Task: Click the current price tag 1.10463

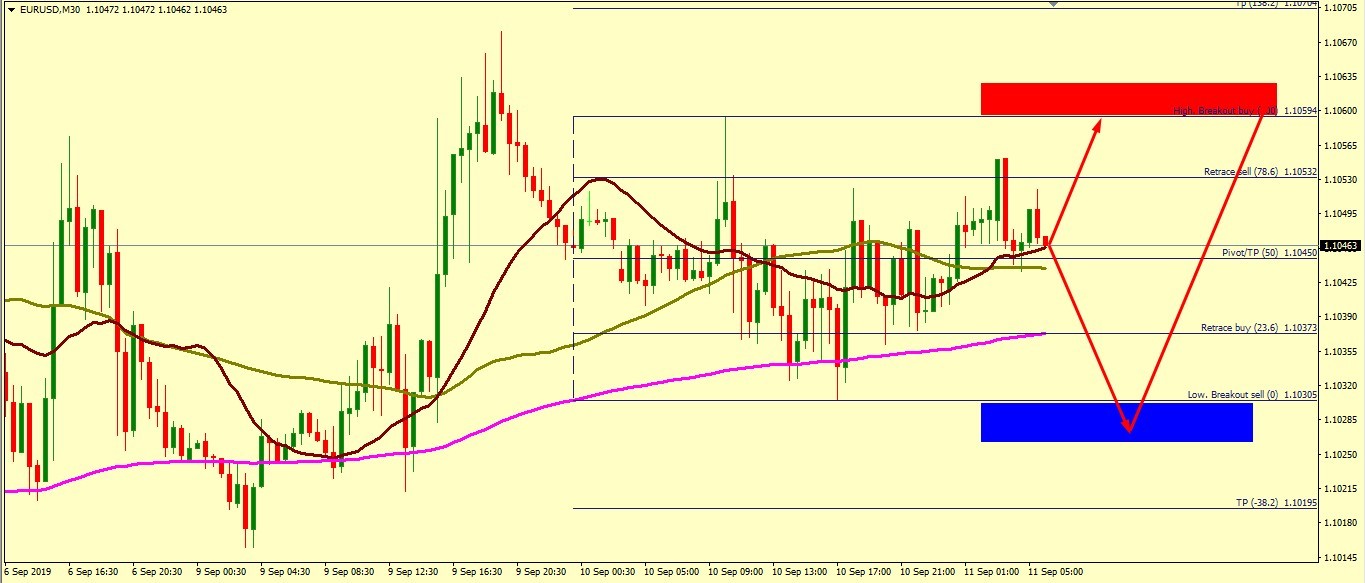Action: click(x=1340, y=245)
